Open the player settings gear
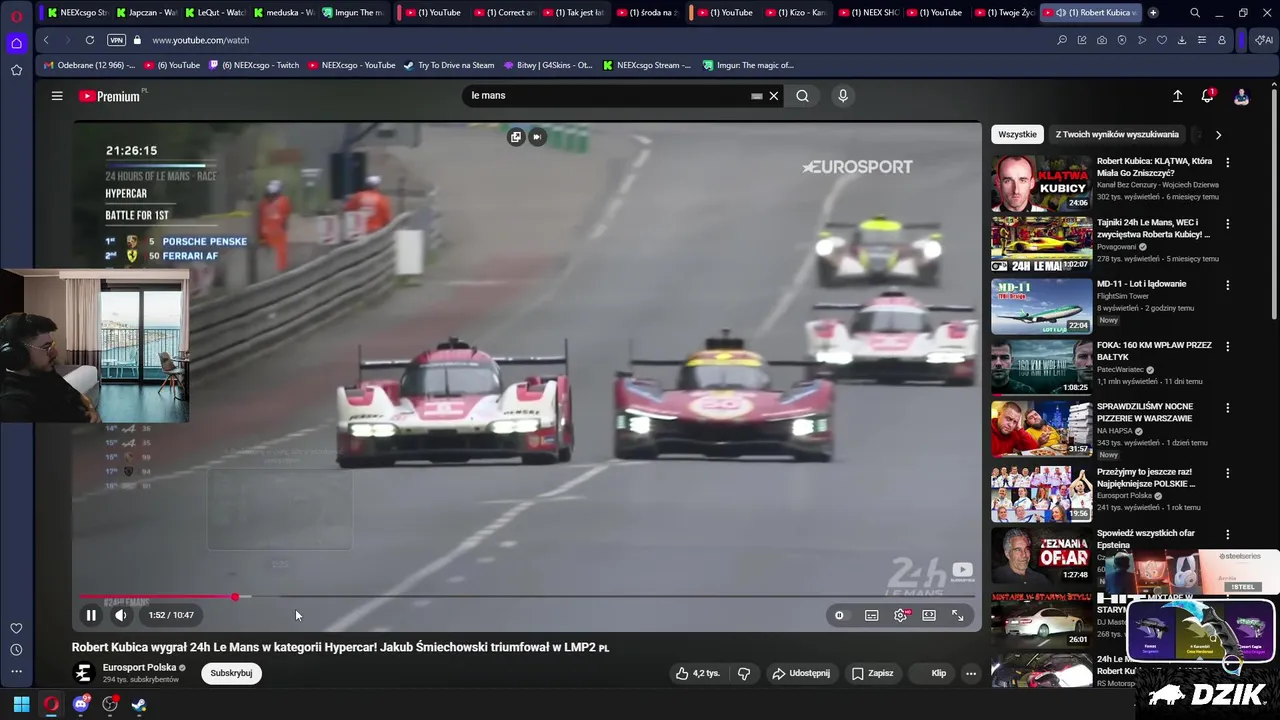The height and width of the screenshot is (720, 1280). 900,615
